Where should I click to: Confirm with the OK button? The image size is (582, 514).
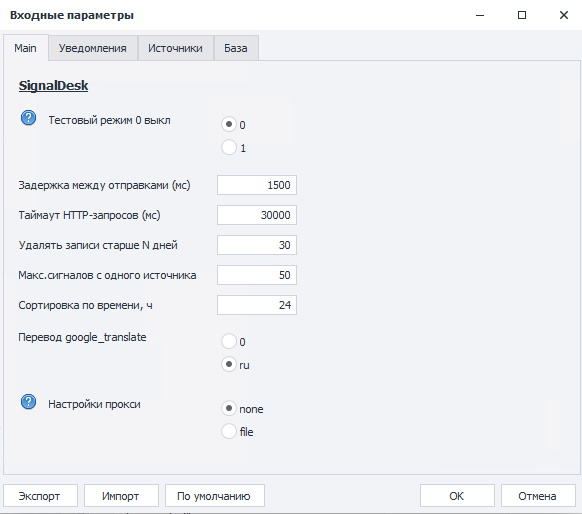tap(457, 495)
